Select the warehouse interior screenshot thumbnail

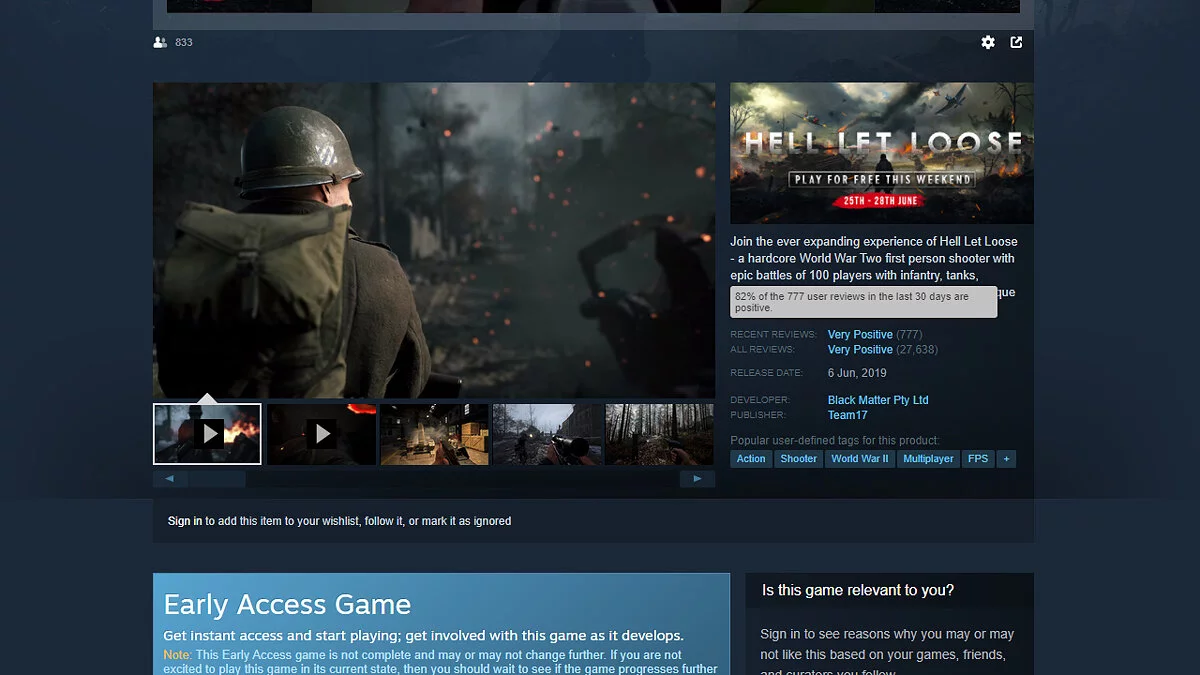point(435,434)
